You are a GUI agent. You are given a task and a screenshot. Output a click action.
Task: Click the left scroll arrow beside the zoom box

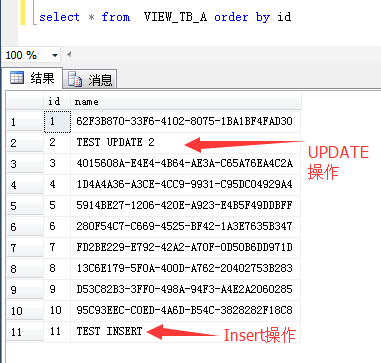pos(69,54)
